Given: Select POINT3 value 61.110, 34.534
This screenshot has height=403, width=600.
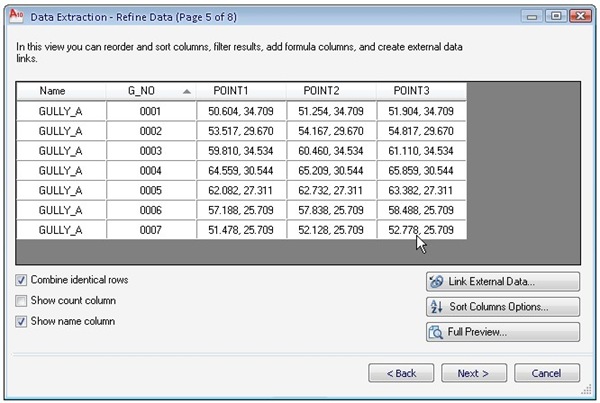Looking at the screenshot, I should [421, 151].
